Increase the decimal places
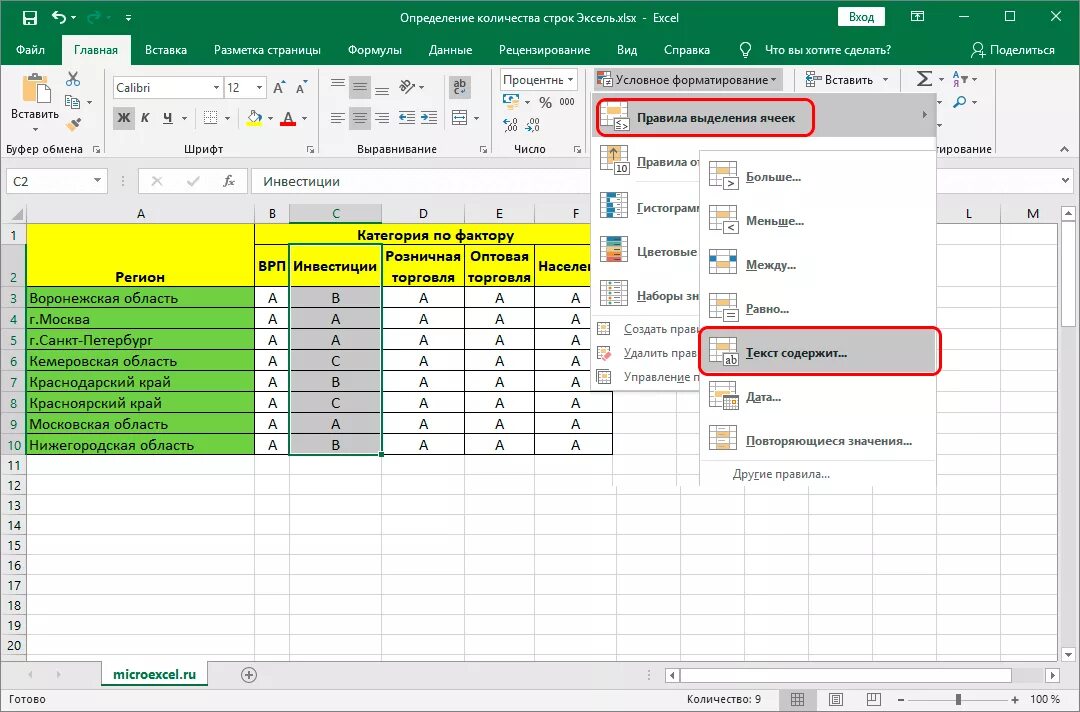This screenshot has width=1080, height=712. click(510, 125)
